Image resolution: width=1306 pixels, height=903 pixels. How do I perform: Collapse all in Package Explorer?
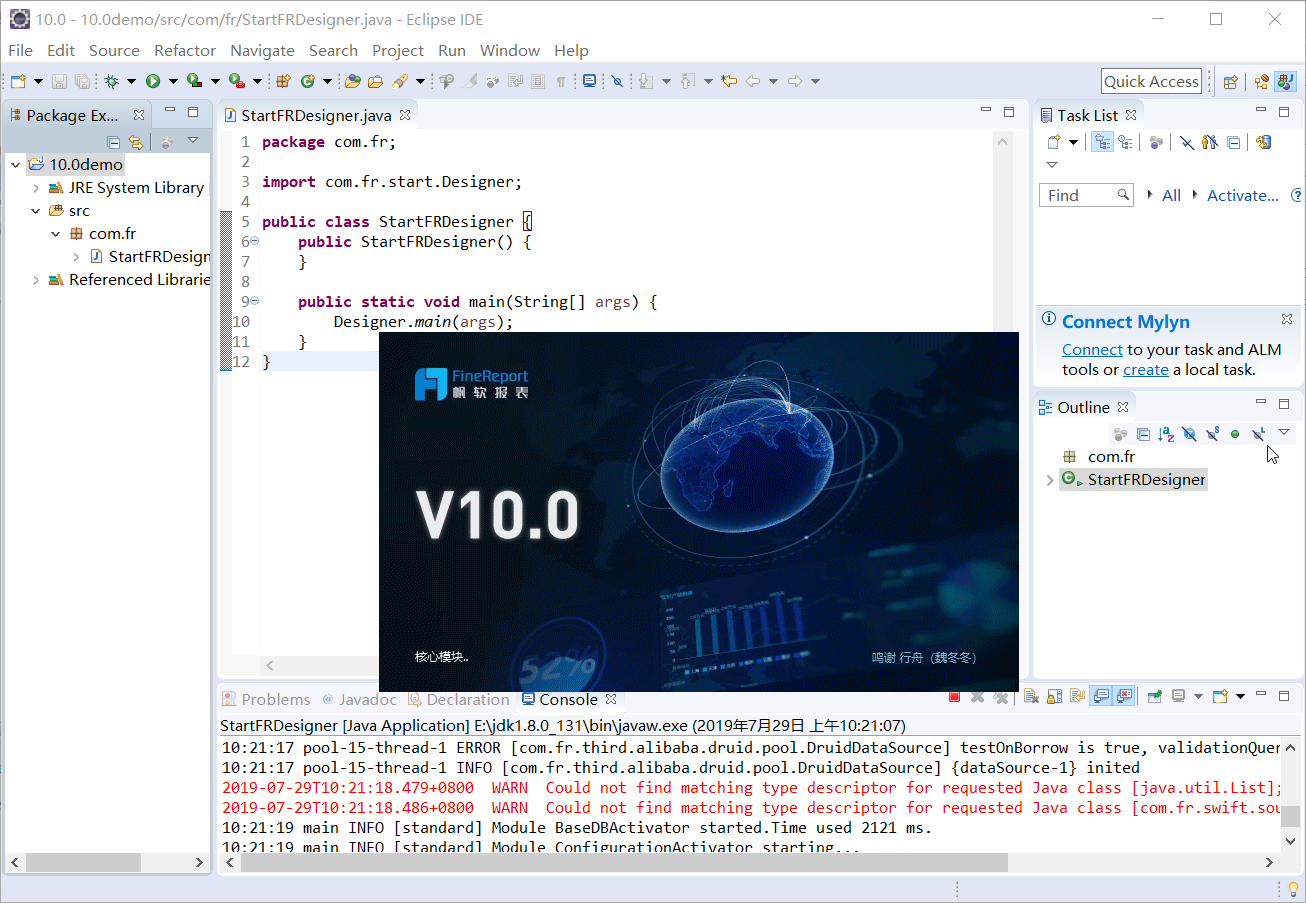click(x=113, y=142)
